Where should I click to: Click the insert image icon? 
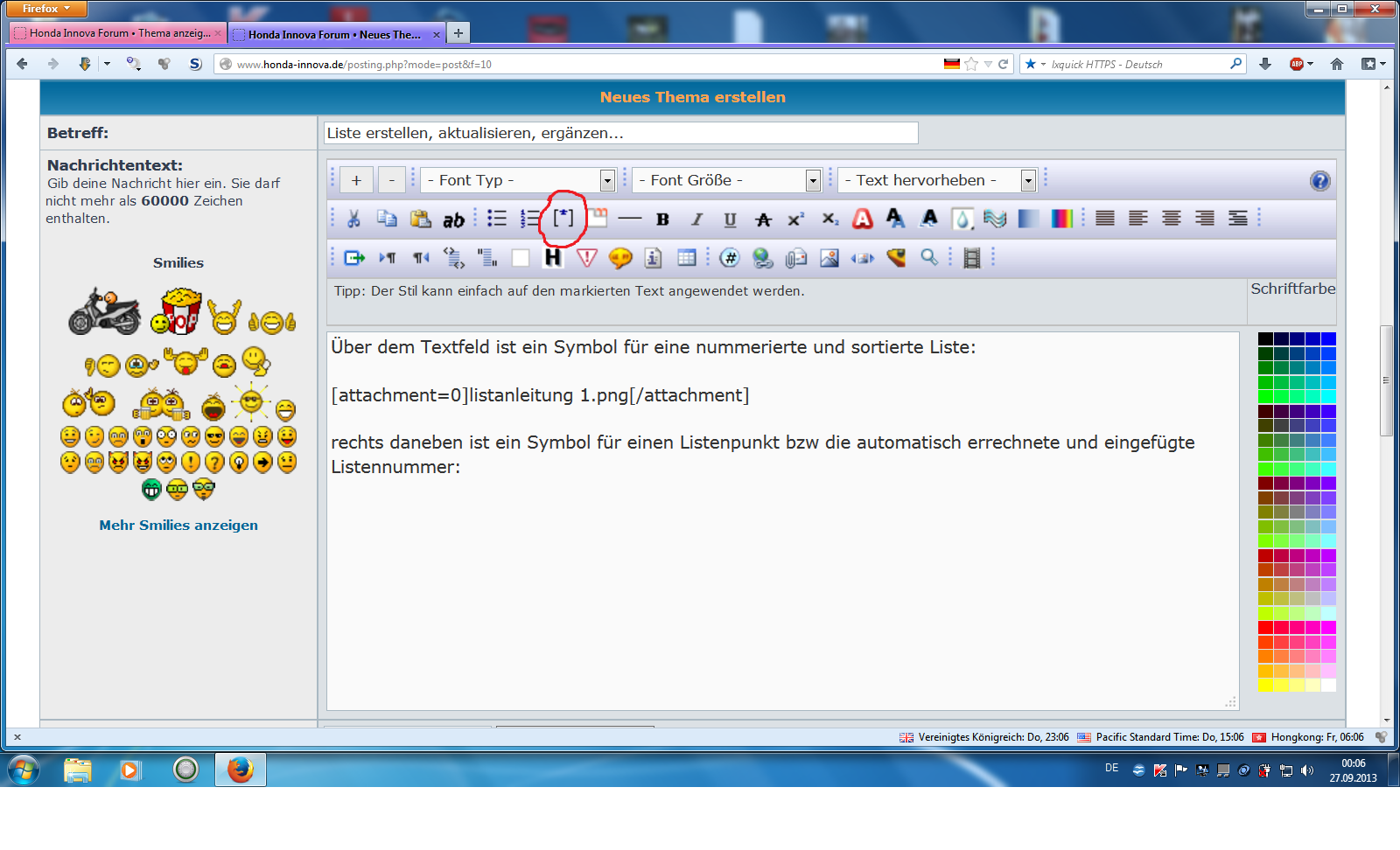point(829,258)
